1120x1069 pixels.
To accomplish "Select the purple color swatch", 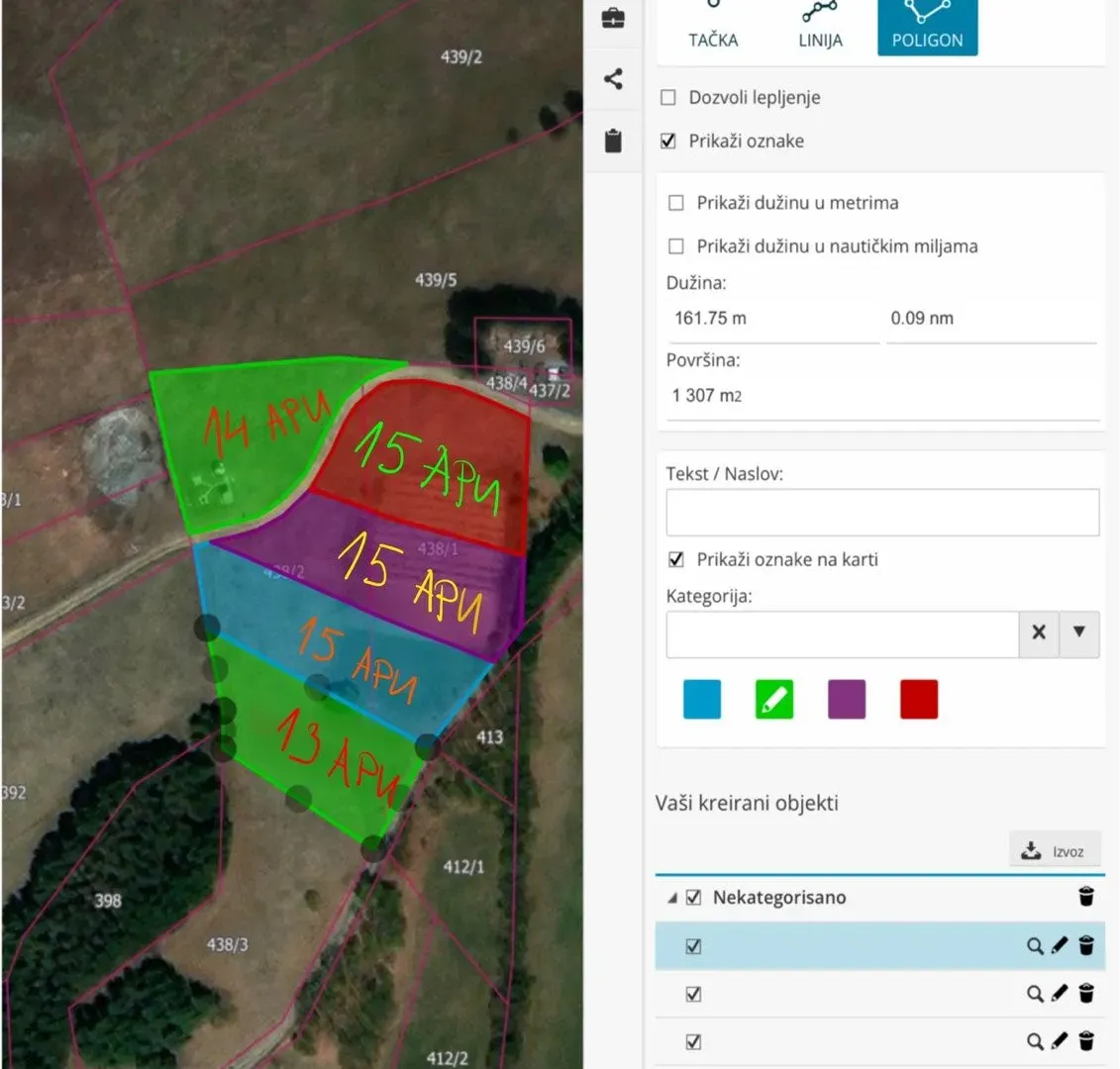I will click(847, 699).
